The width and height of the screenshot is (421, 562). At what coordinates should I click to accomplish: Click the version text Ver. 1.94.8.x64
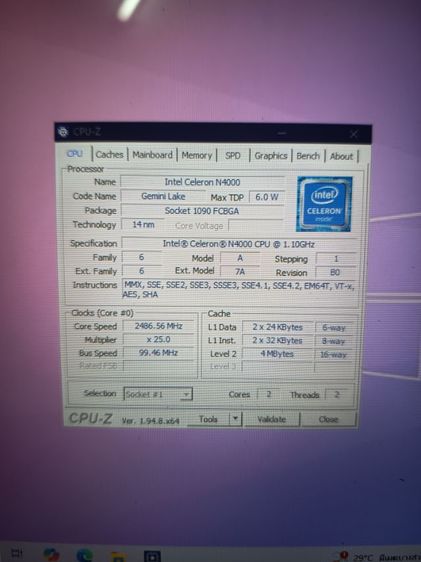click(150, 420)
